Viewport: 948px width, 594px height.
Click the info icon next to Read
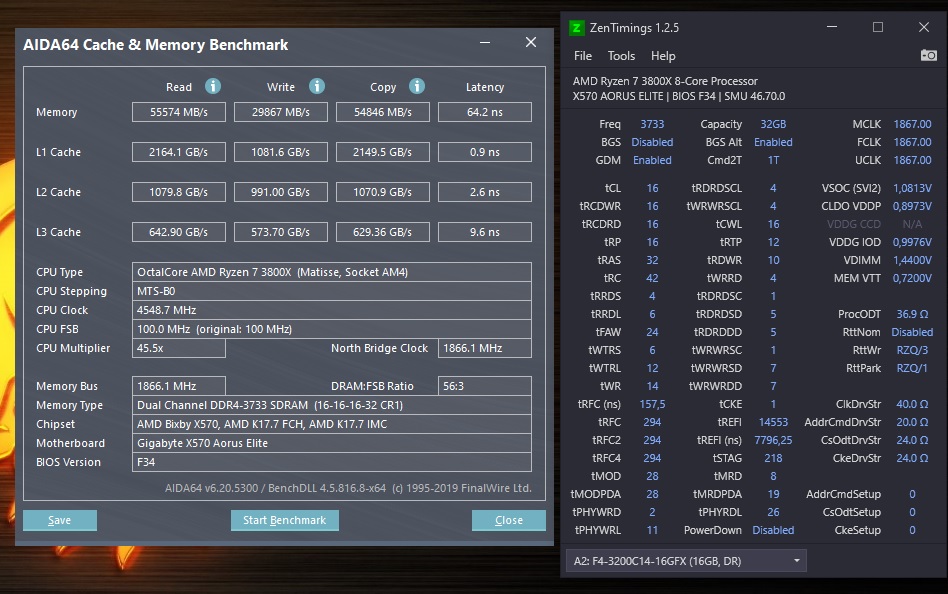(x=213, y=86)
